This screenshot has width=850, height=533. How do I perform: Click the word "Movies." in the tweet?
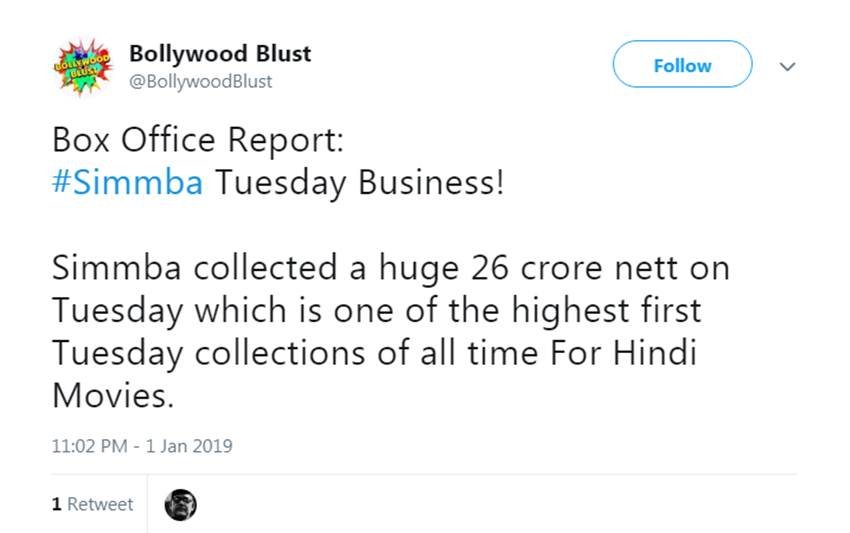[112, 397]
